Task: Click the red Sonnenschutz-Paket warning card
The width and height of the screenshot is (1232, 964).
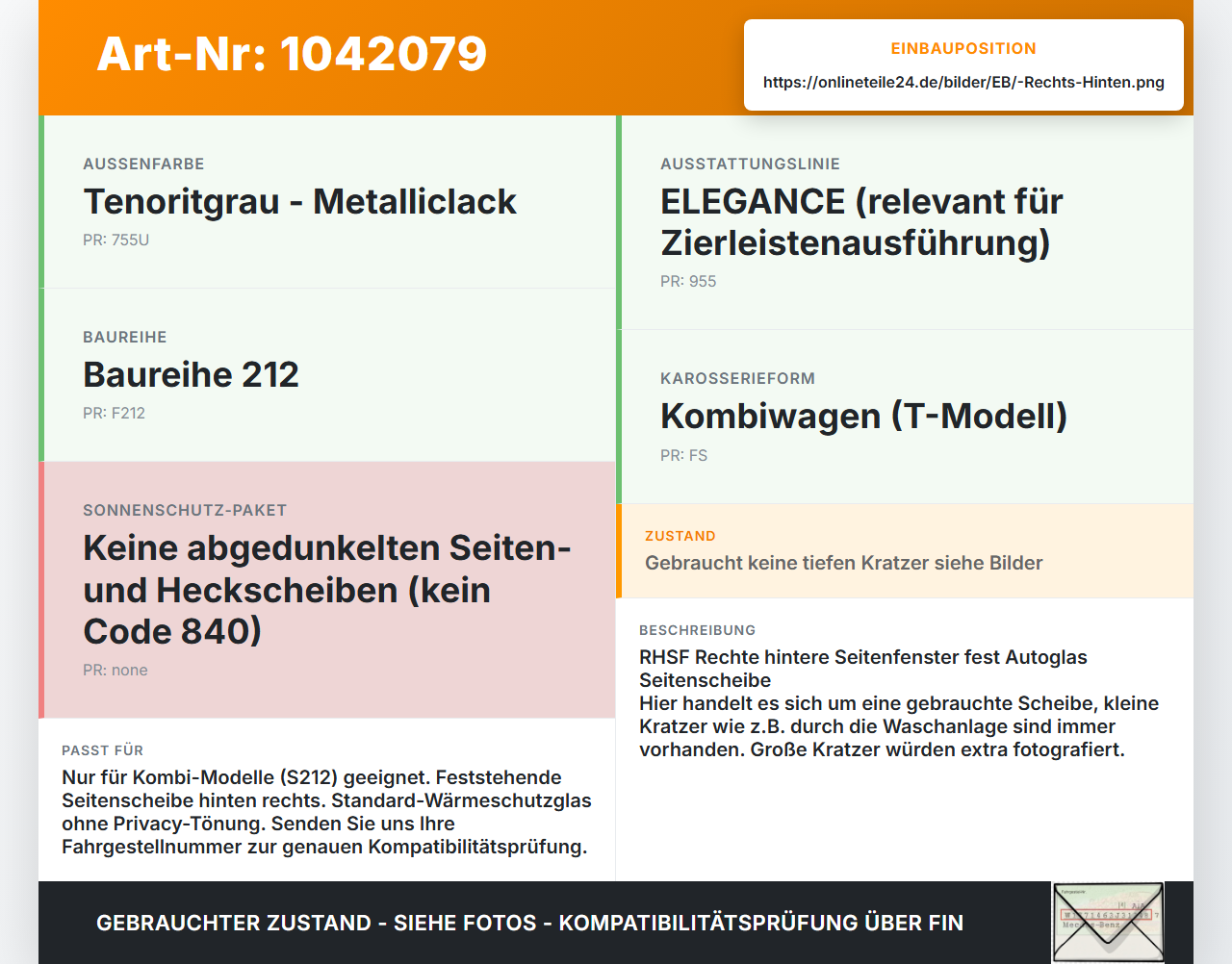Action: point(327,590)
